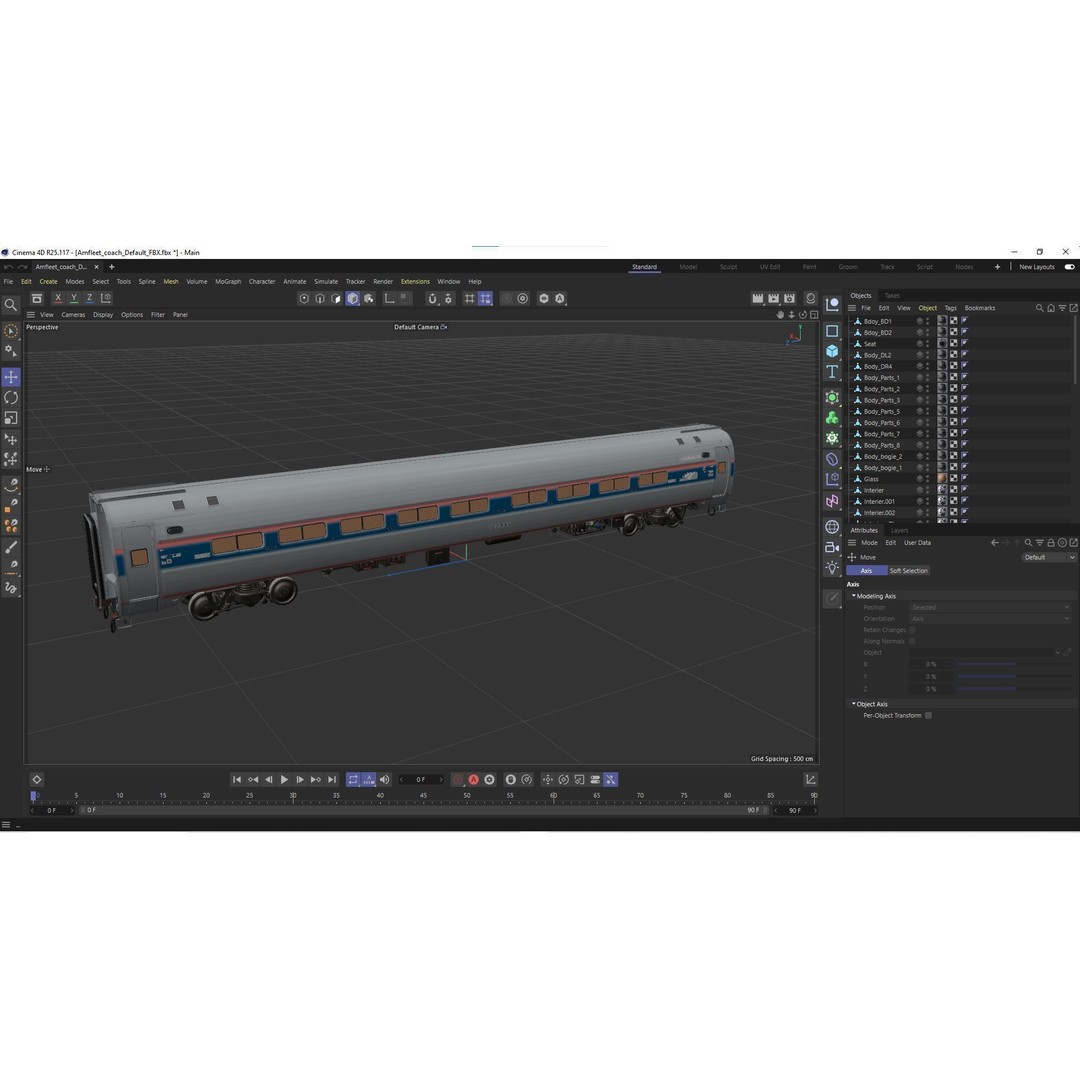Open the Default preset dropdown in Attributes
This screenshot has height=1080, width=1080.
[1048, 557]
